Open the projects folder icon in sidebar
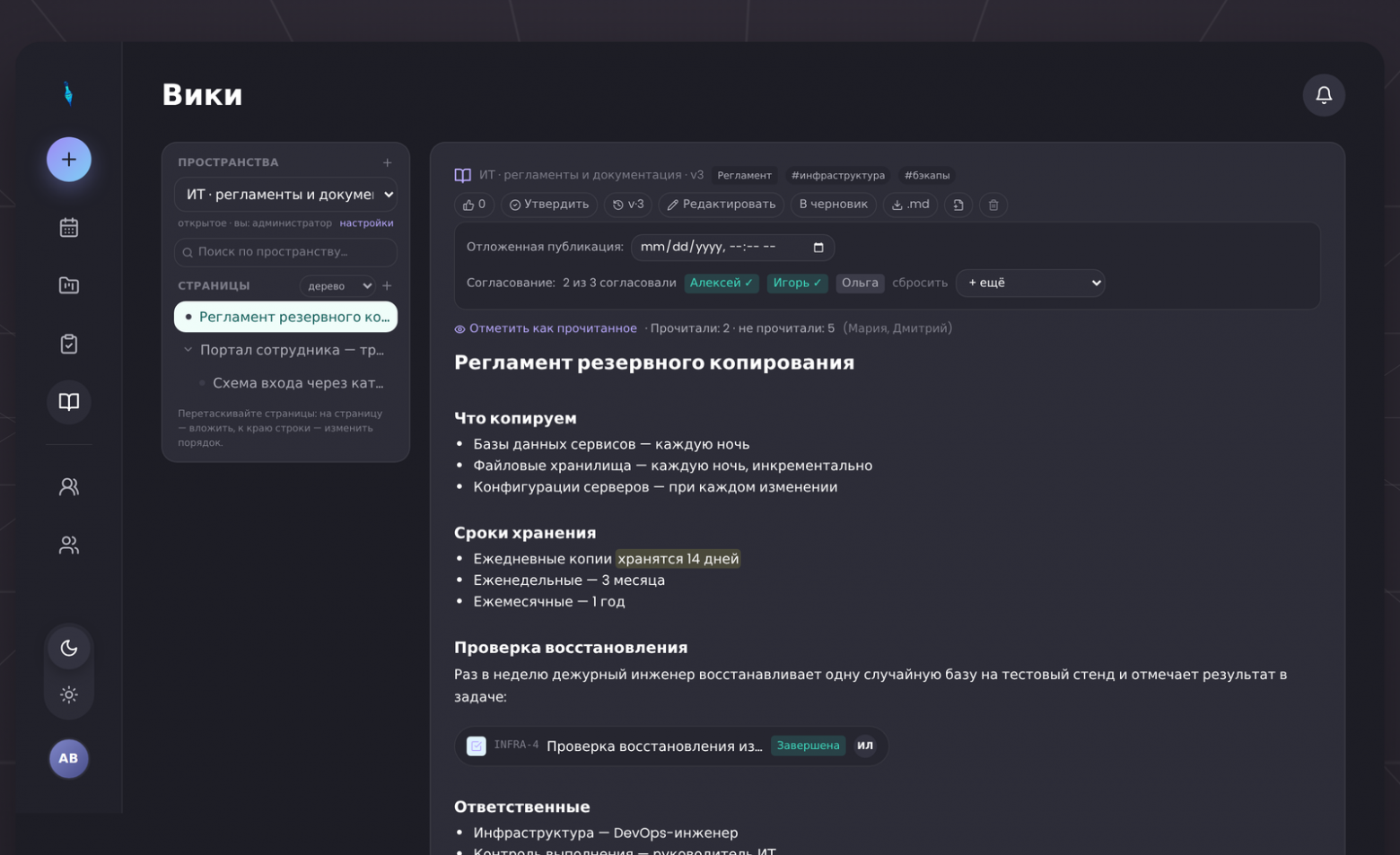The height and width of the screenshot is (855, 1400). coord(69,285)
